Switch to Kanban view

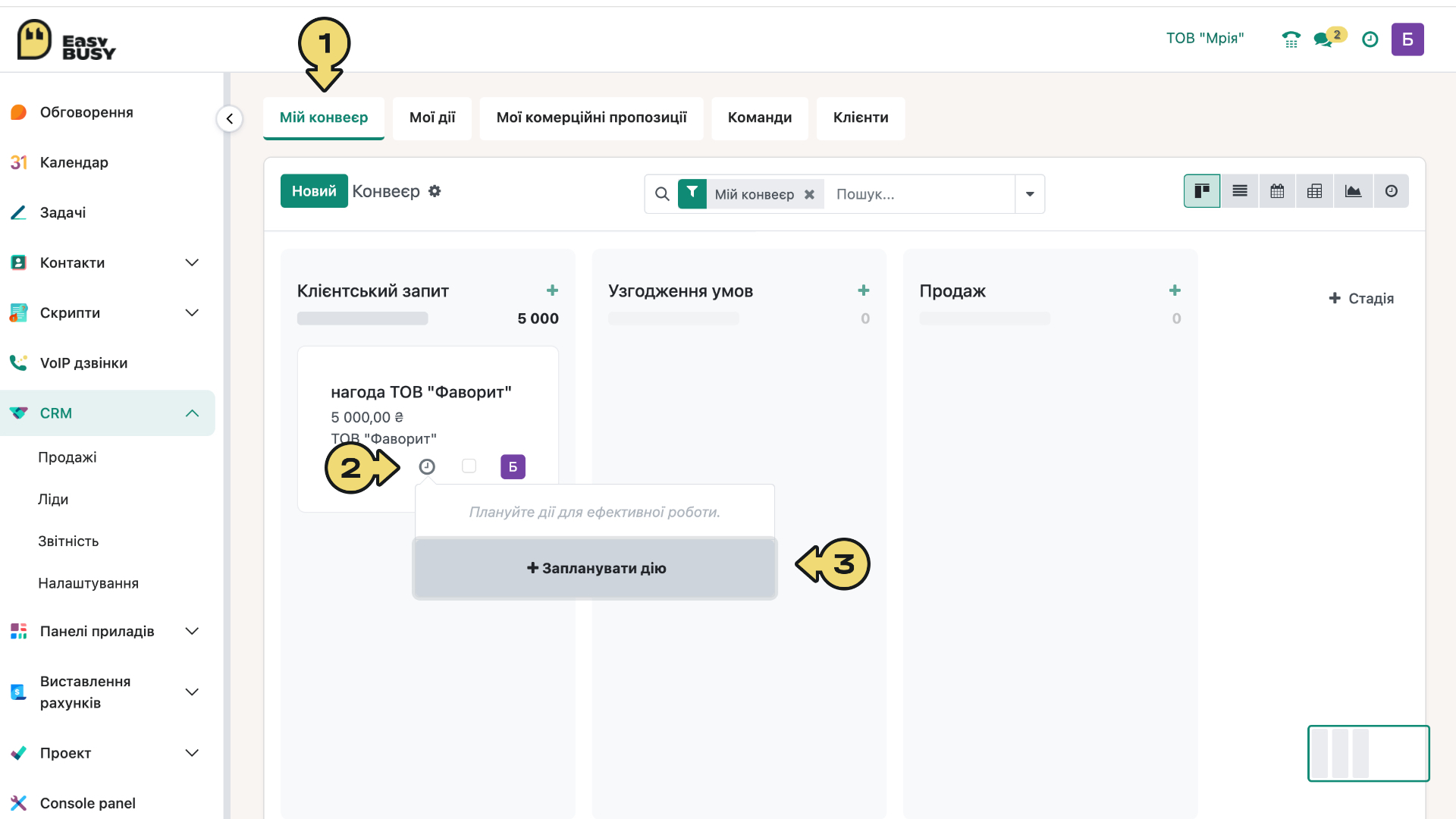point(1202,191)
